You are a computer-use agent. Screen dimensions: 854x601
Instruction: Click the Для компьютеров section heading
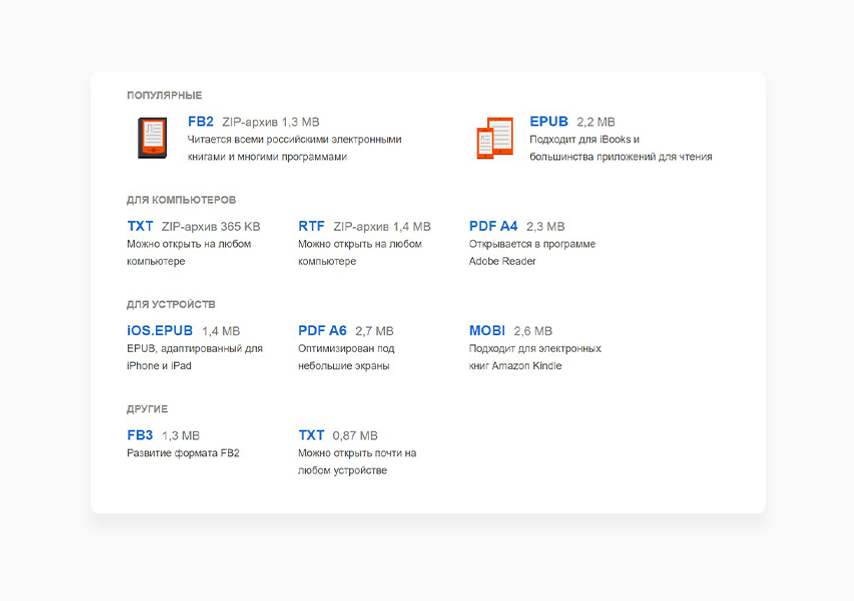pos(181,200)
